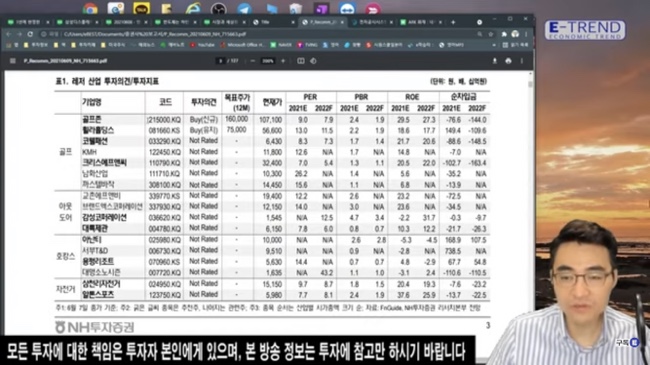The height and width of the screenshot is (365, 650).
Task: Click the fit to page icon
Action: point(301,61)
